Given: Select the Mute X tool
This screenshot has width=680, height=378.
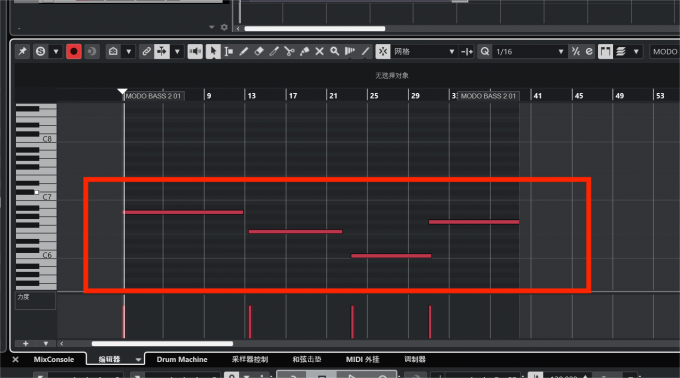Looking at the screenshot, I should (320, 52).
